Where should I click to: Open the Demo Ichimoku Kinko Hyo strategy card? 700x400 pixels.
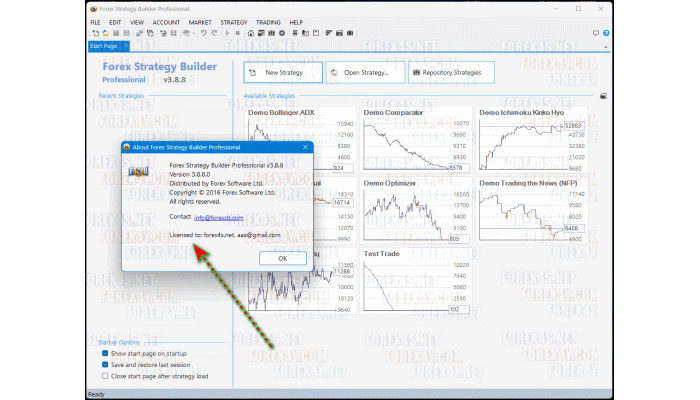point(532,140)
